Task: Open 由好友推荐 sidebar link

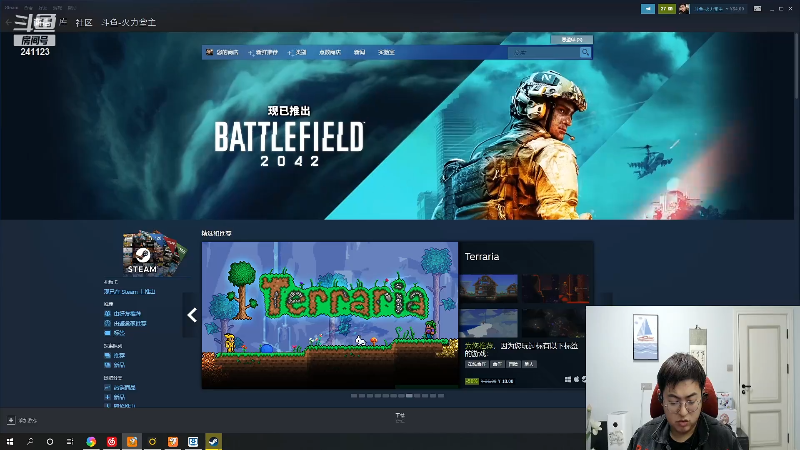Action: click(x=127, y=314)
